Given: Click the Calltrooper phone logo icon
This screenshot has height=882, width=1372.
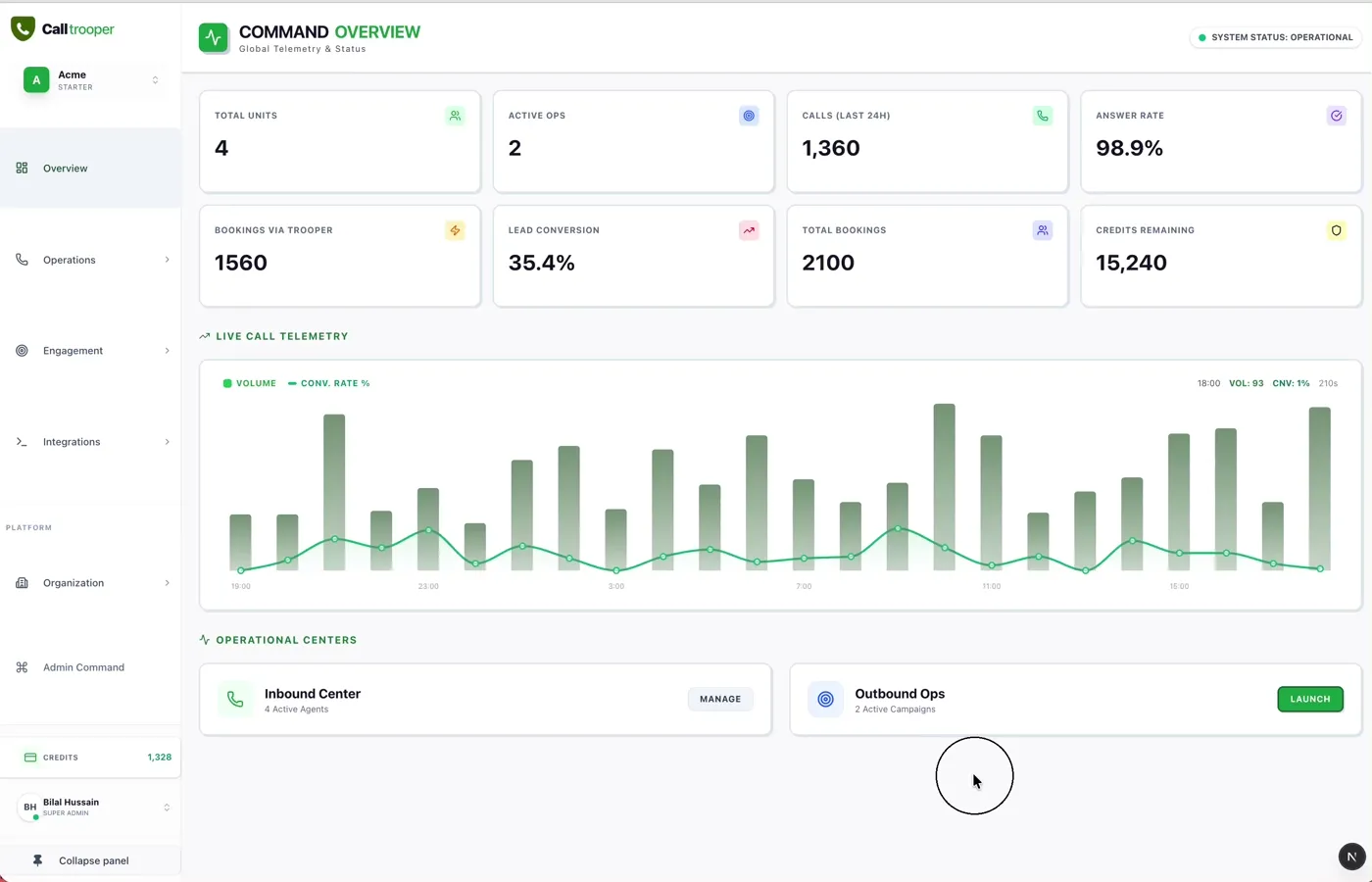Looking at the screenshot, I should 22,27.
